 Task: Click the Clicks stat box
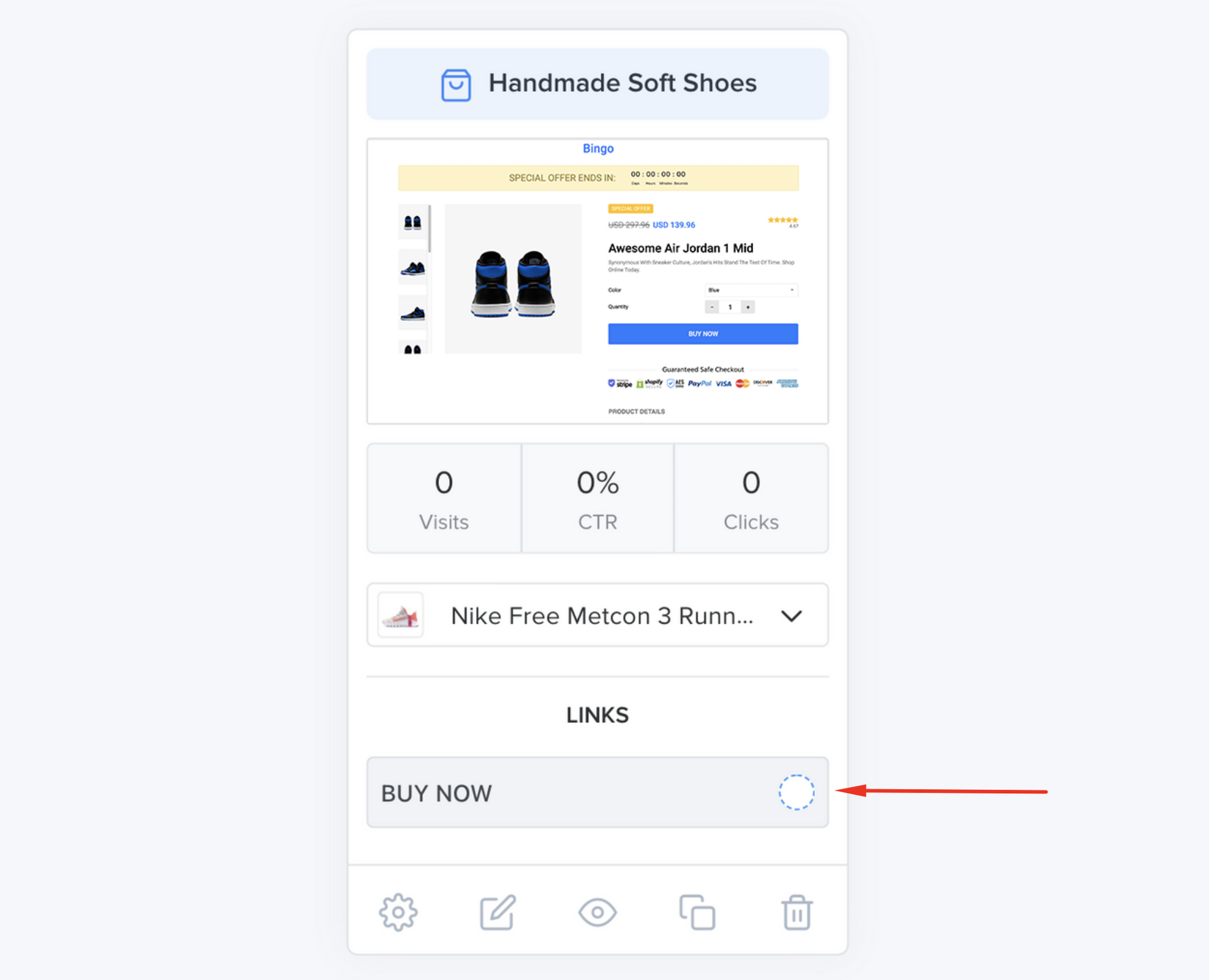tap(751, 498)
